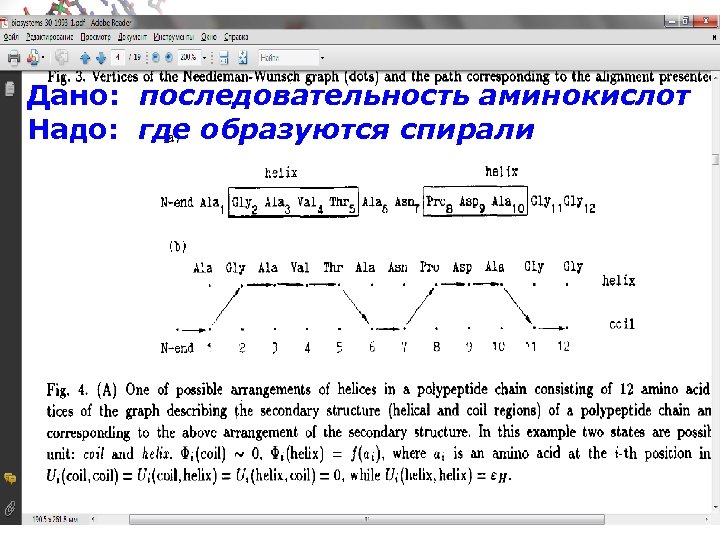
Task: Open the Найти search options dropdown
Action: [x=322, y=58]
